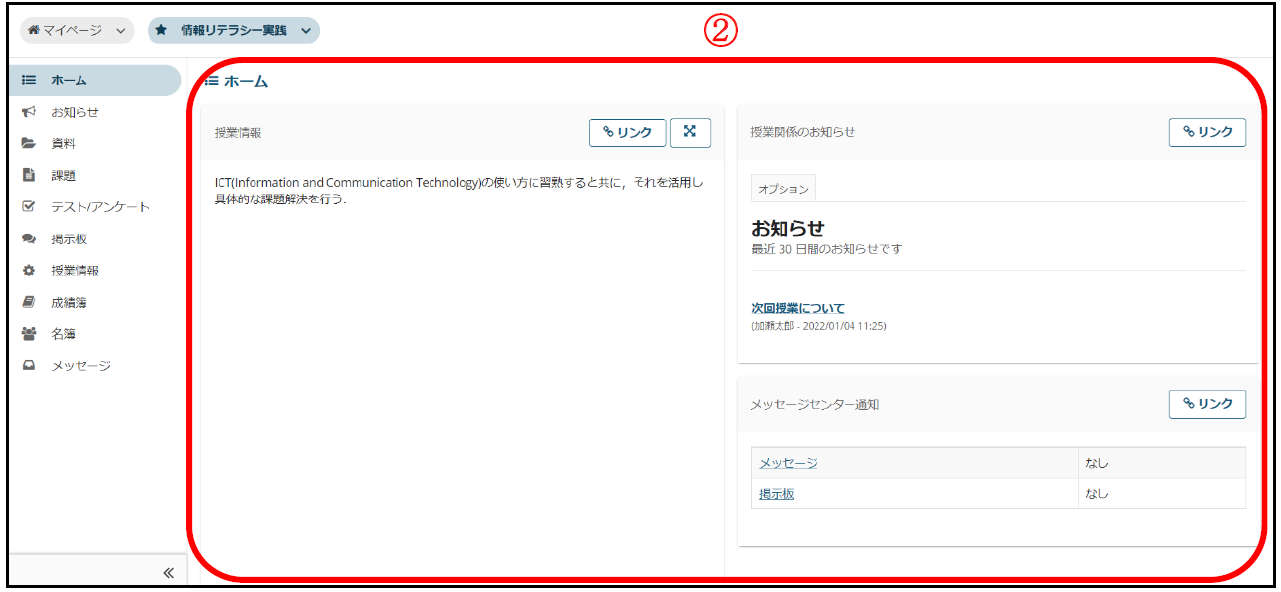
Task: Click 最近 30 日間のお知らせです text
Action: point(827,249)
